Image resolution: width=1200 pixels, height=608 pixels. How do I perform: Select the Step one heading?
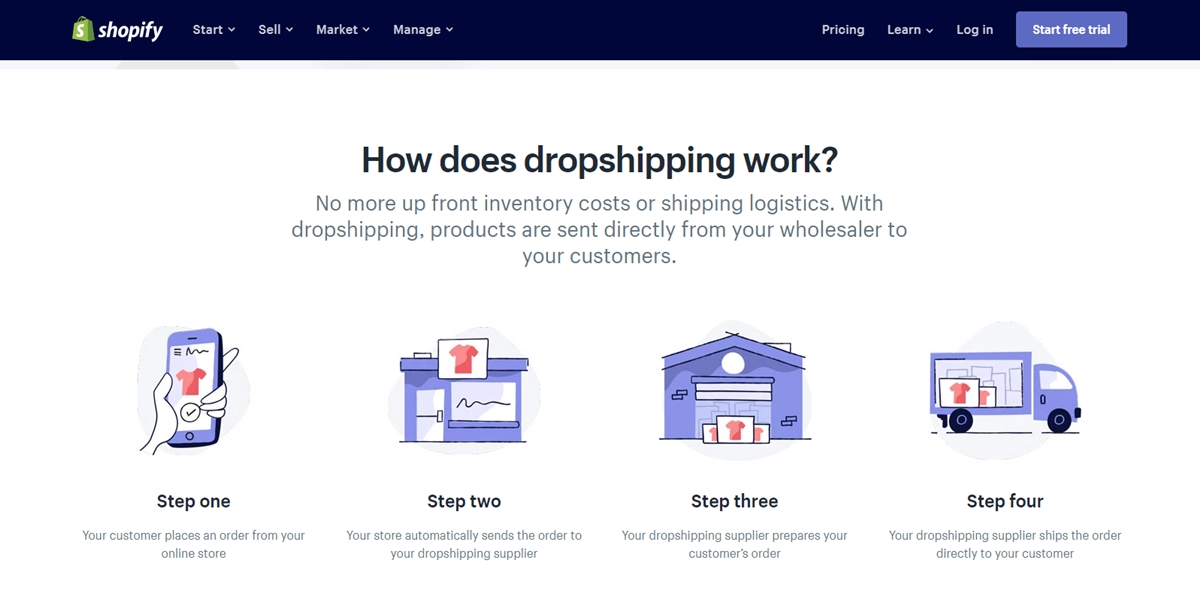coord(193,501)
